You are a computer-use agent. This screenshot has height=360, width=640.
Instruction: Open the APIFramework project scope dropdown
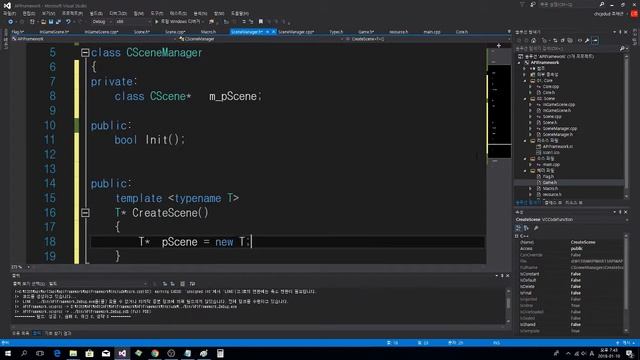94,39
